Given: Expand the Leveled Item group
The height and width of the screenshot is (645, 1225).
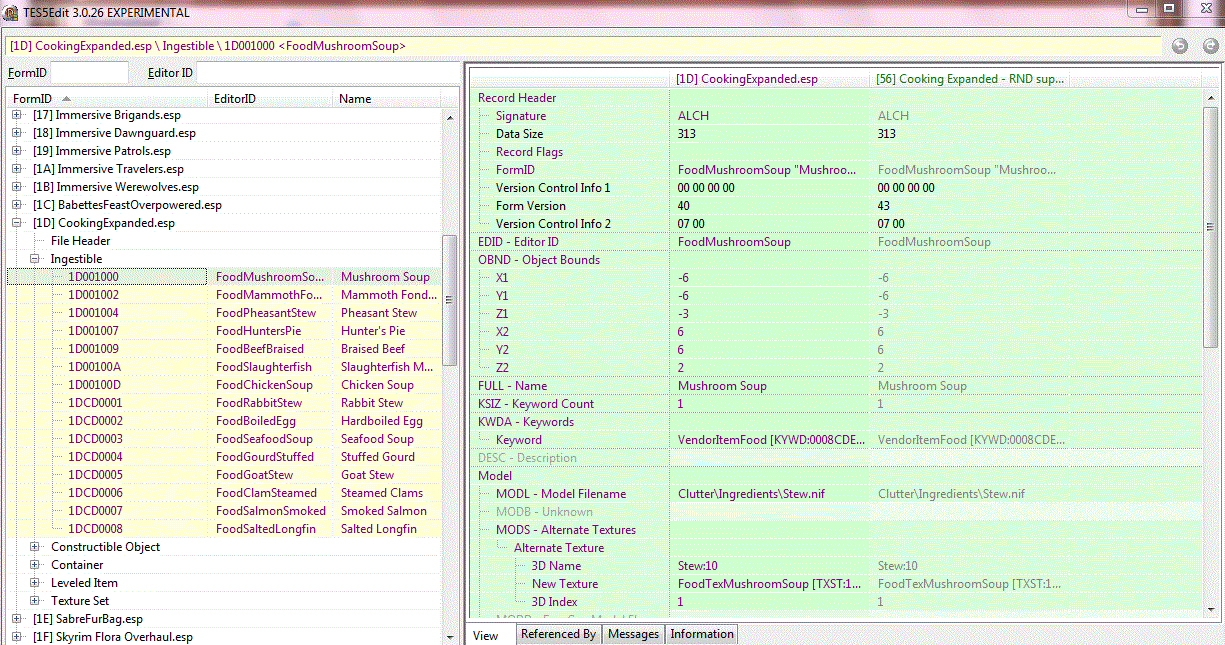Looking at the screenshot, I should [35, 583].
